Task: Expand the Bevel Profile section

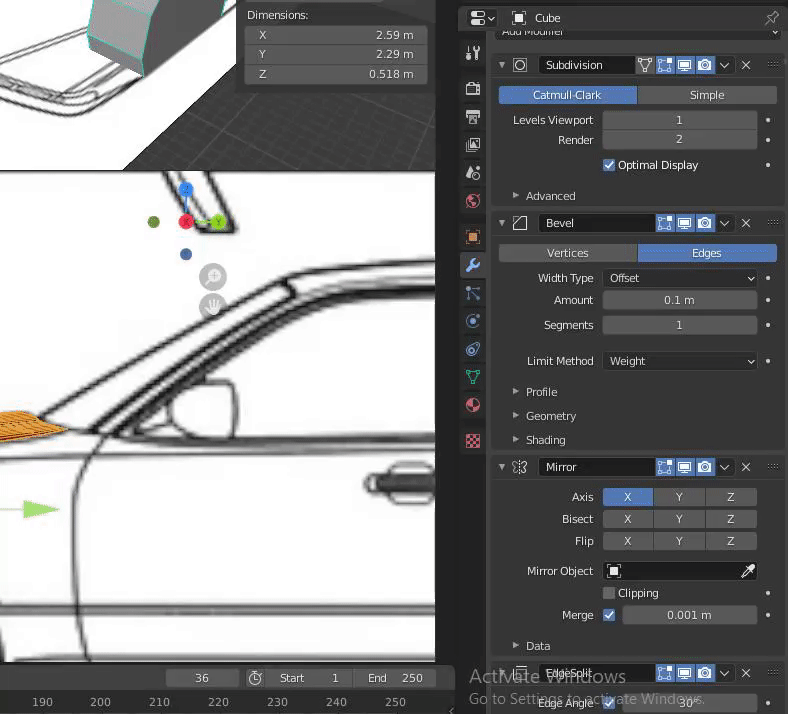Action: (x=516, y=391)
